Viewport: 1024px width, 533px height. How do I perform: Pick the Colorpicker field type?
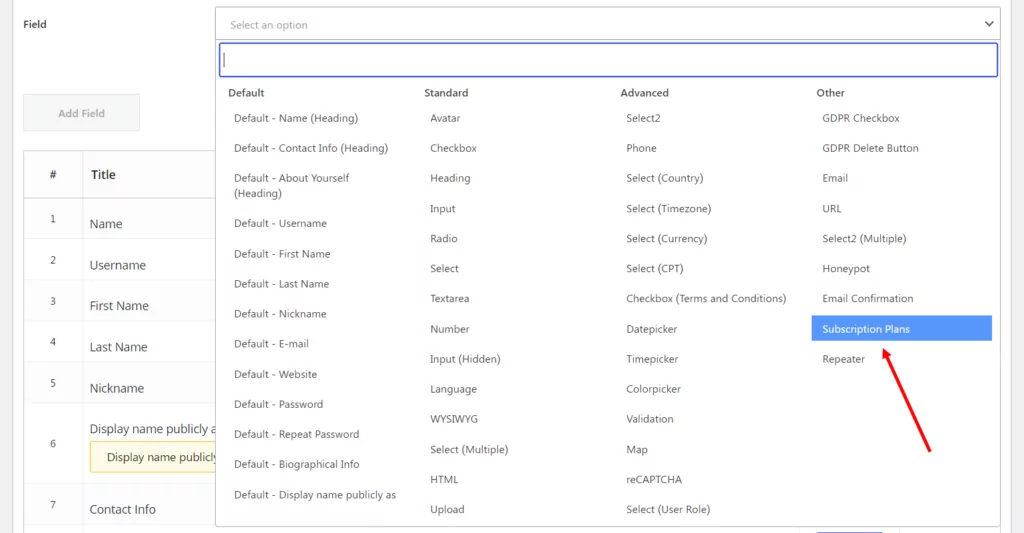click(654, 389)
